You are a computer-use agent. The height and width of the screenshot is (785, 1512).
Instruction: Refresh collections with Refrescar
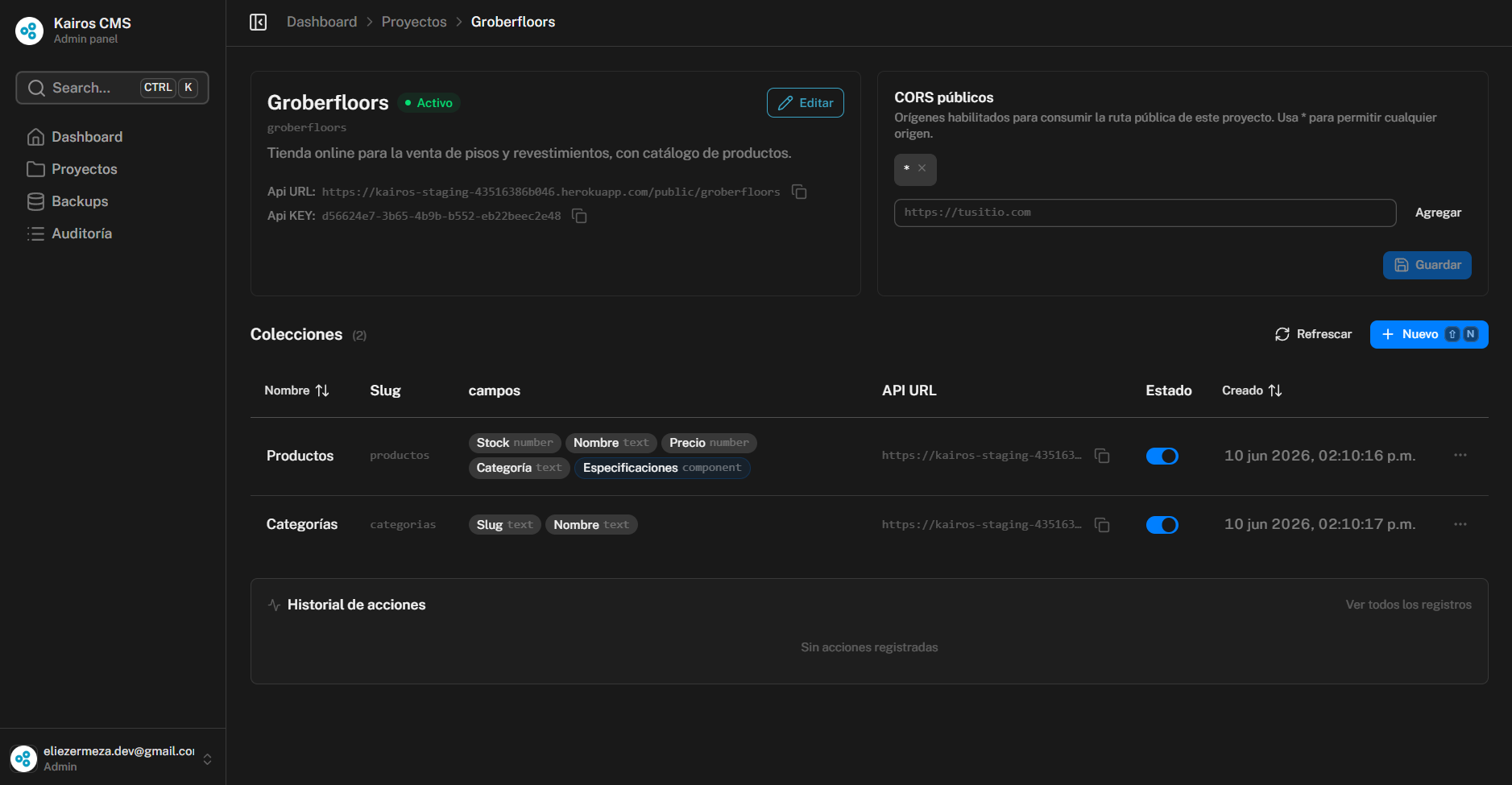coord(1313,334)
